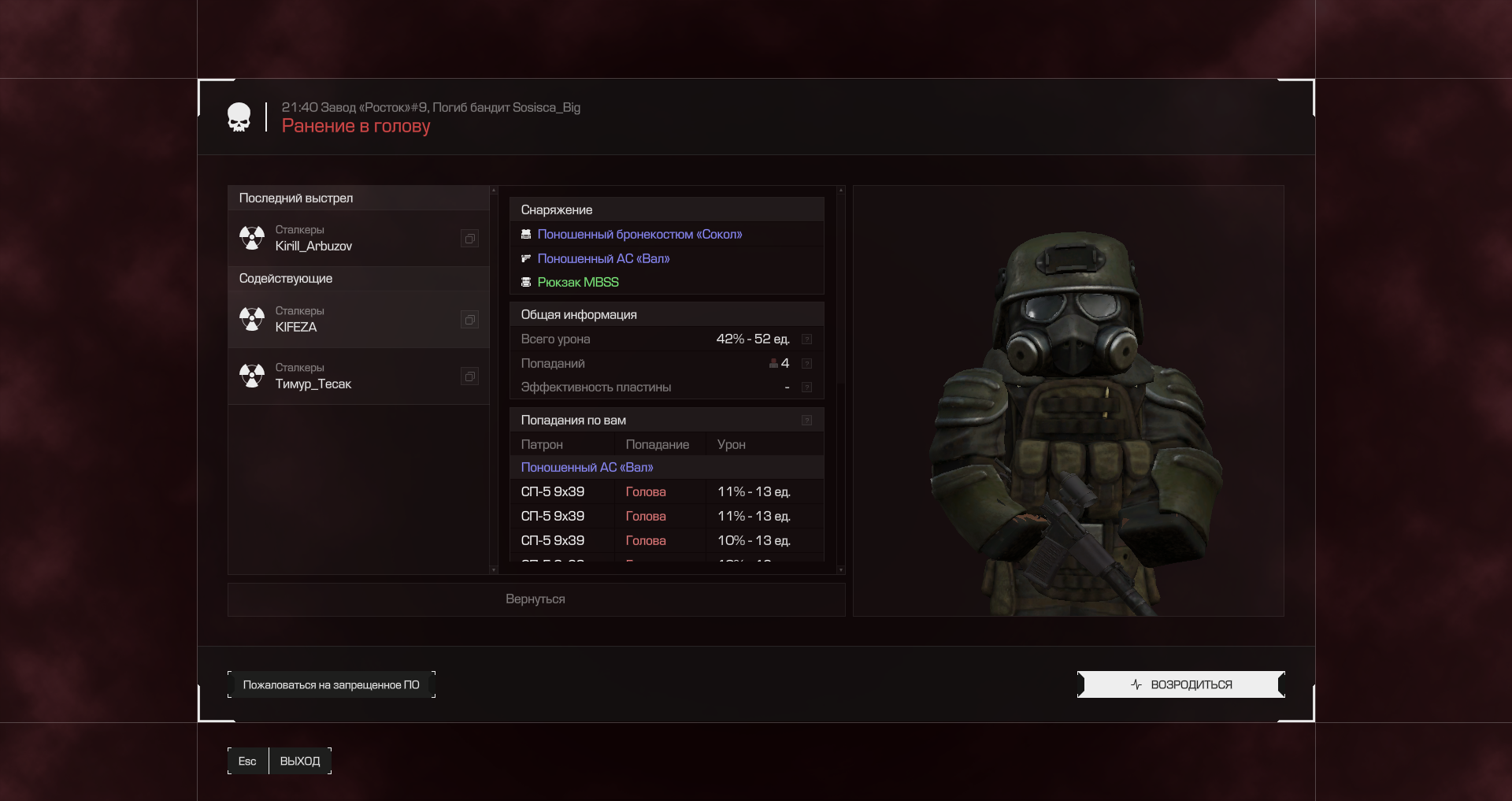This screenshot has height=801, width=1512.
Task: Click Kirill_Arbuzov's radiation faction icon
Action: 252,238
